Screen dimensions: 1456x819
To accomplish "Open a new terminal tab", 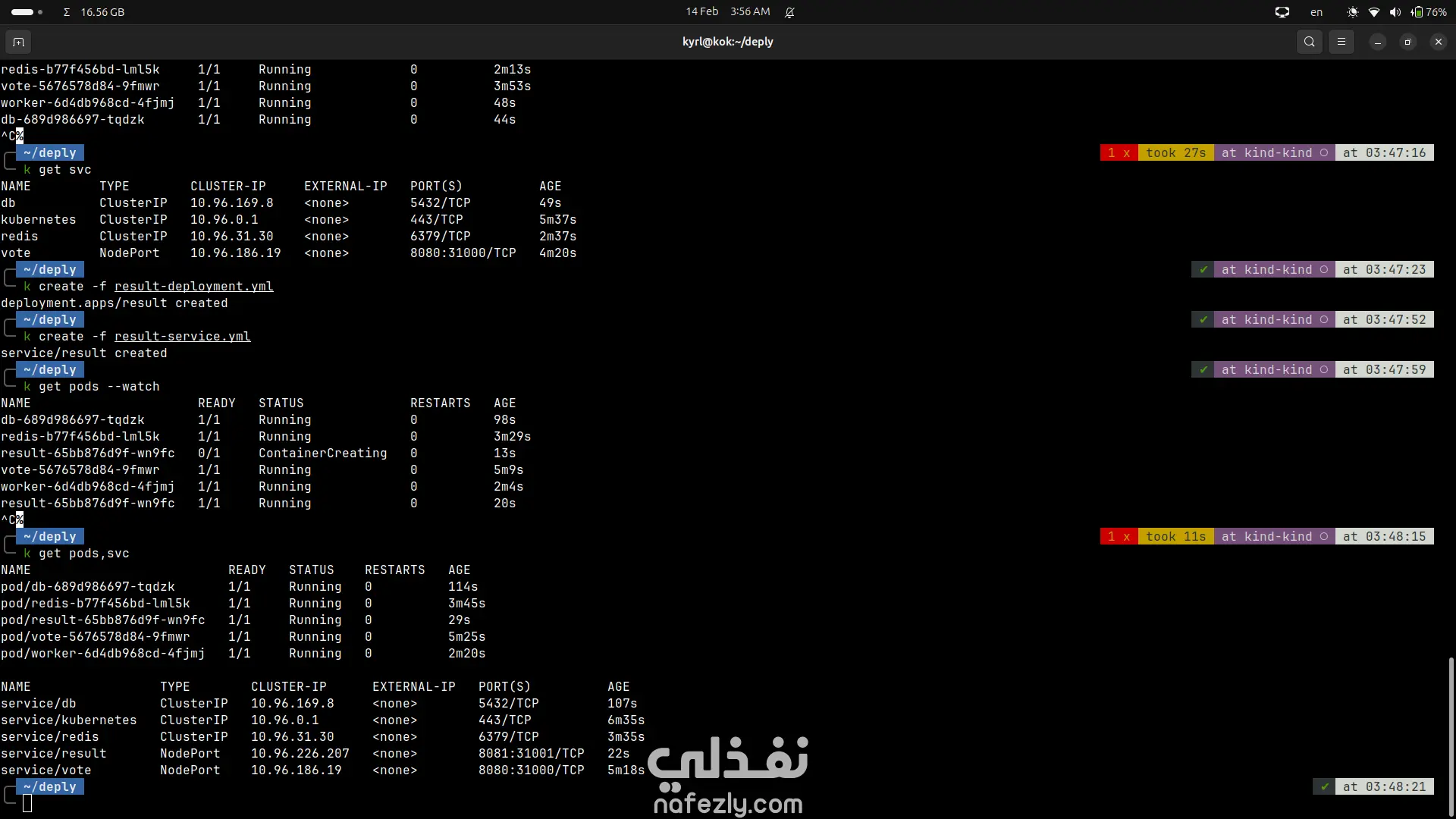I will point(19,42).
